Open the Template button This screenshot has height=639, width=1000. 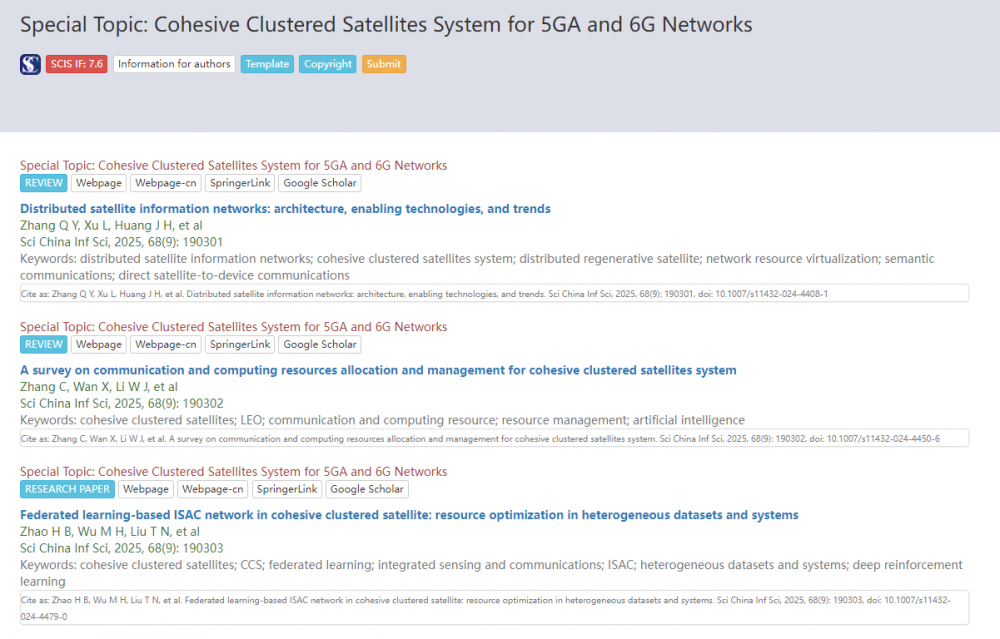(x=267, y=64)
